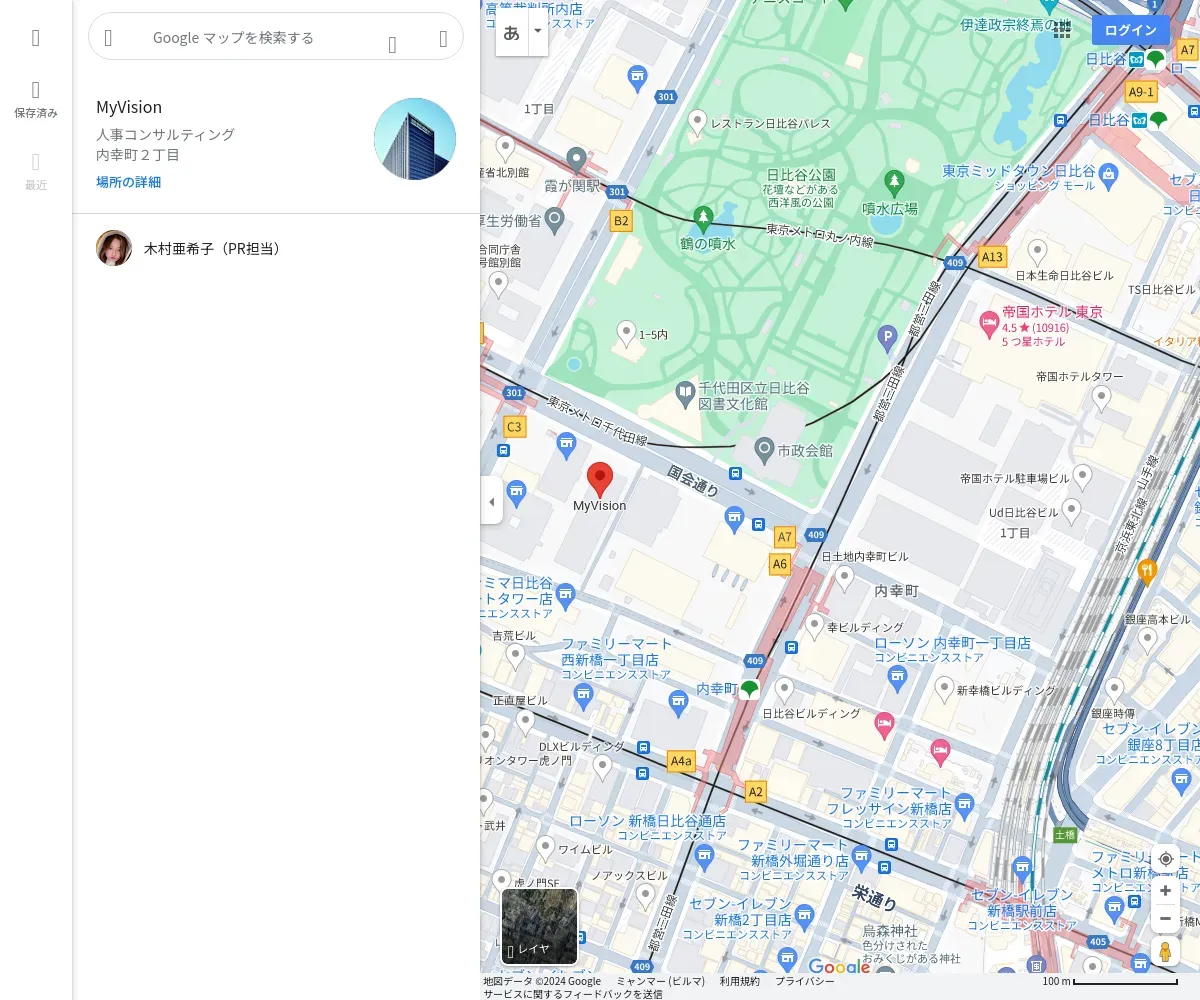Click the MyVision place title text
This screenshot has width=1200, height=1000.
tap(129, 107)
